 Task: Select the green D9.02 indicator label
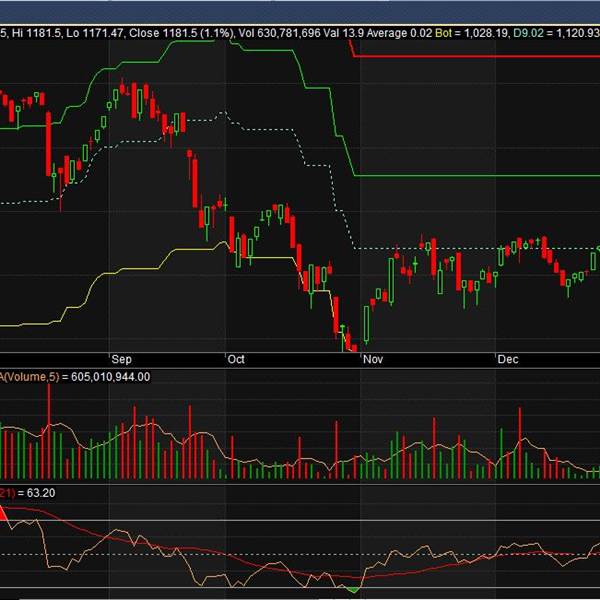528,33
